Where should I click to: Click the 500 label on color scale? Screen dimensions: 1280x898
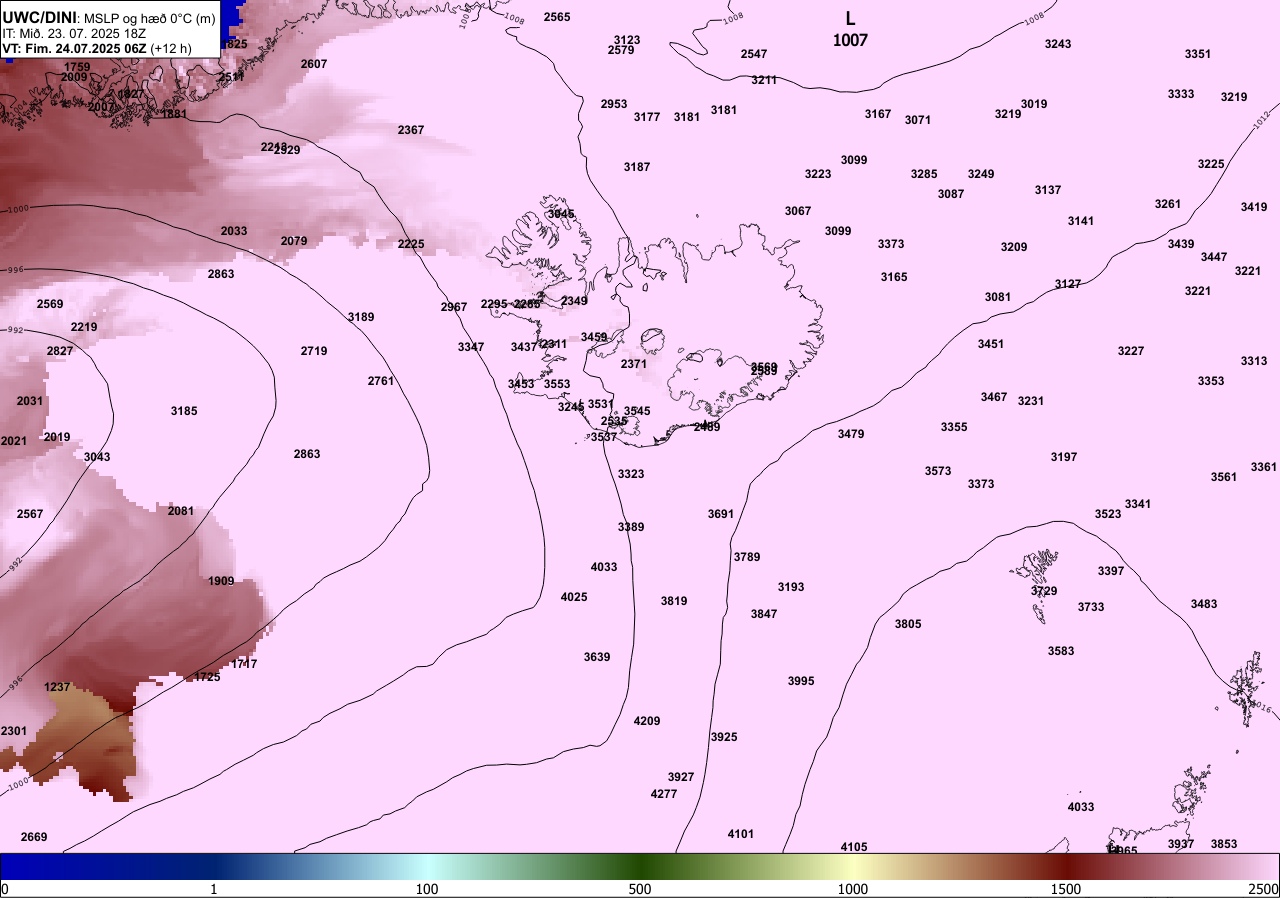point(640,889)
